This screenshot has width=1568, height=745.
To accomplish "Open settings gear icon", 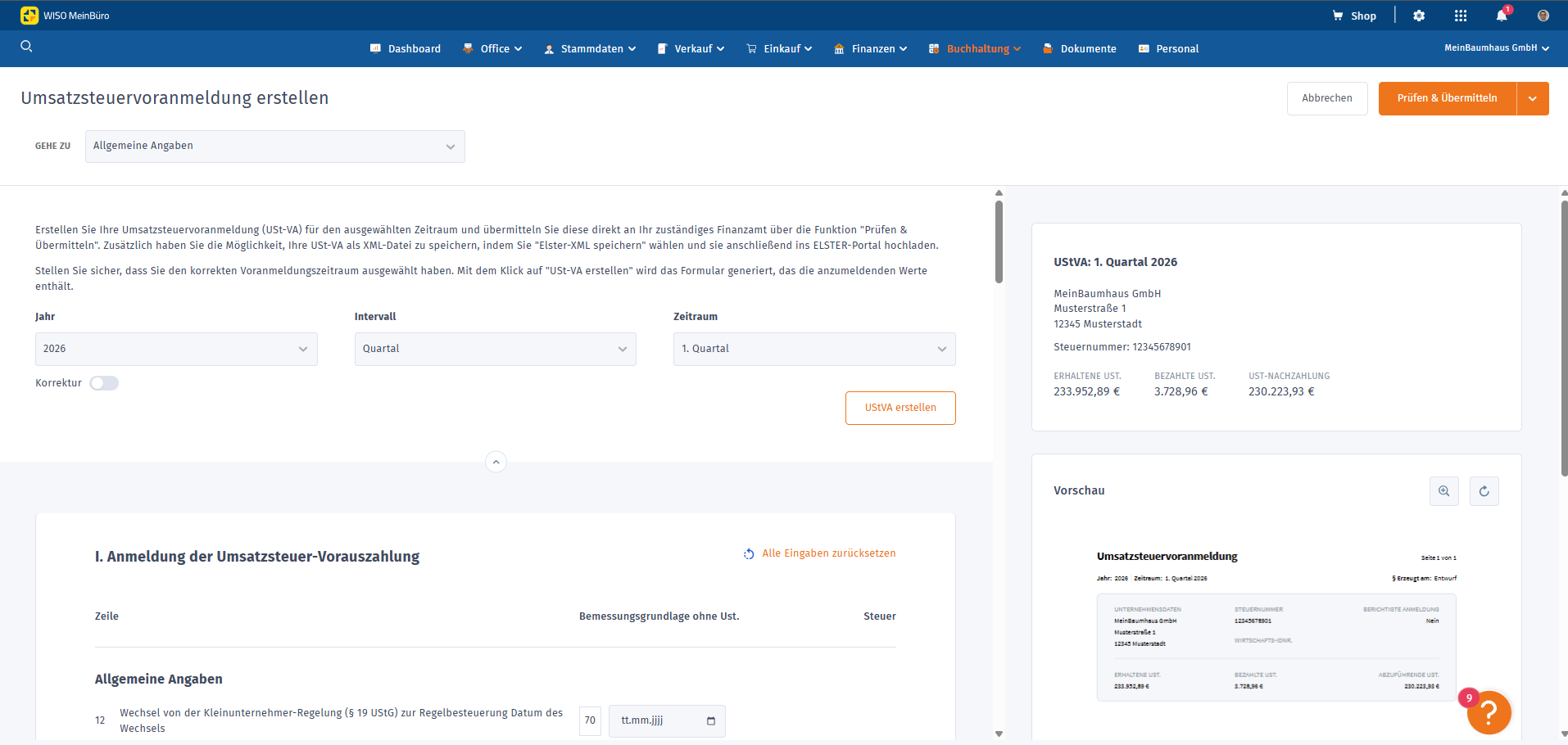I will pos(1419,16).
